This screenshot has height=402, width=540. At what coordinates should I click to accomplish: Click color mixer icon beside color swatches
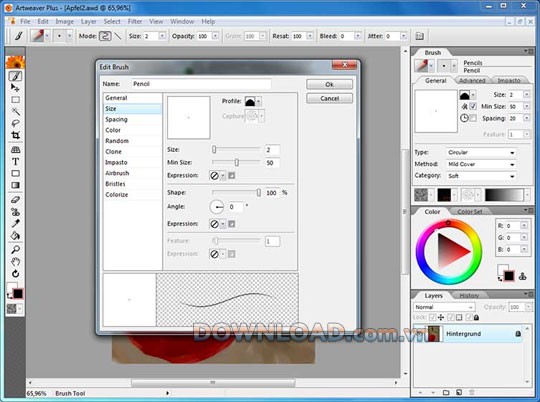(522, 276)
